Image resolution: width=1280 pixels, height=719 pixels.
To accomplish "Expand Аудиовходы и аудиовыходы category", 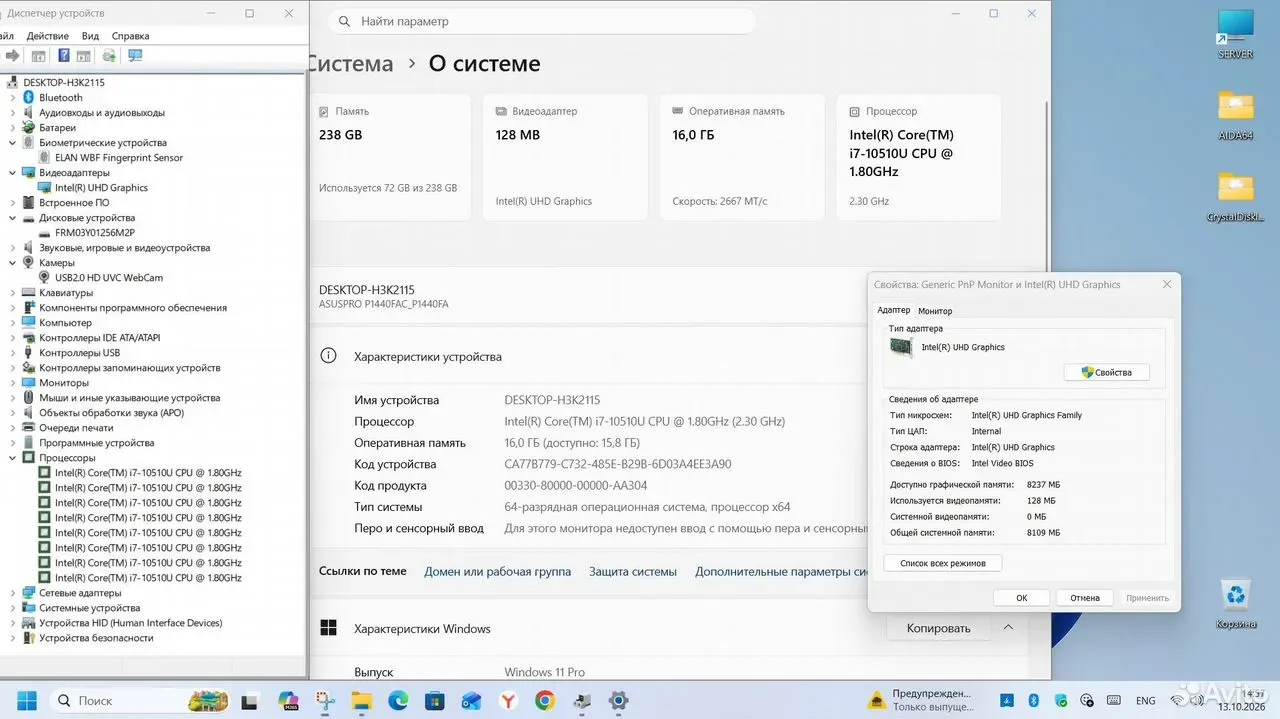I will click(12, 112).
